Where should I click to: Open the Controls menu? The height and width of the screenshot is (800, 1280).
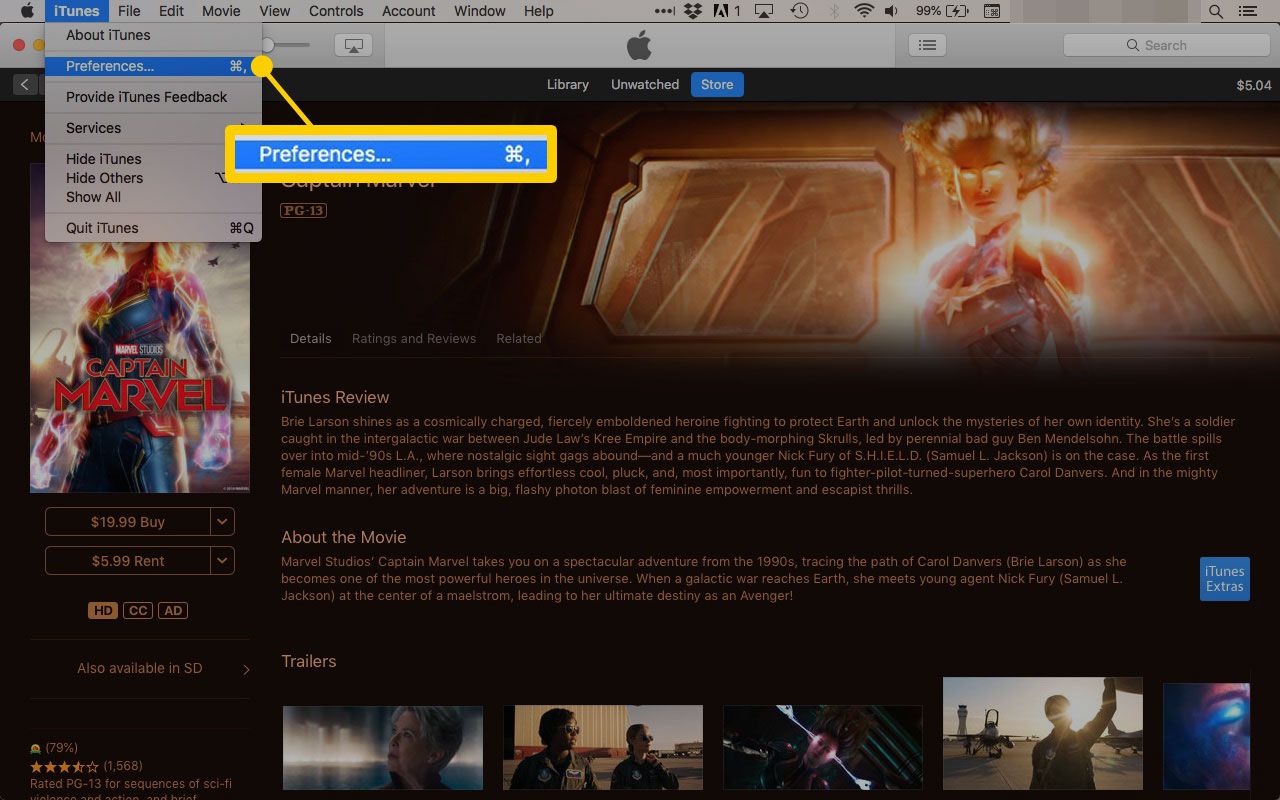(x=336, y=11)
